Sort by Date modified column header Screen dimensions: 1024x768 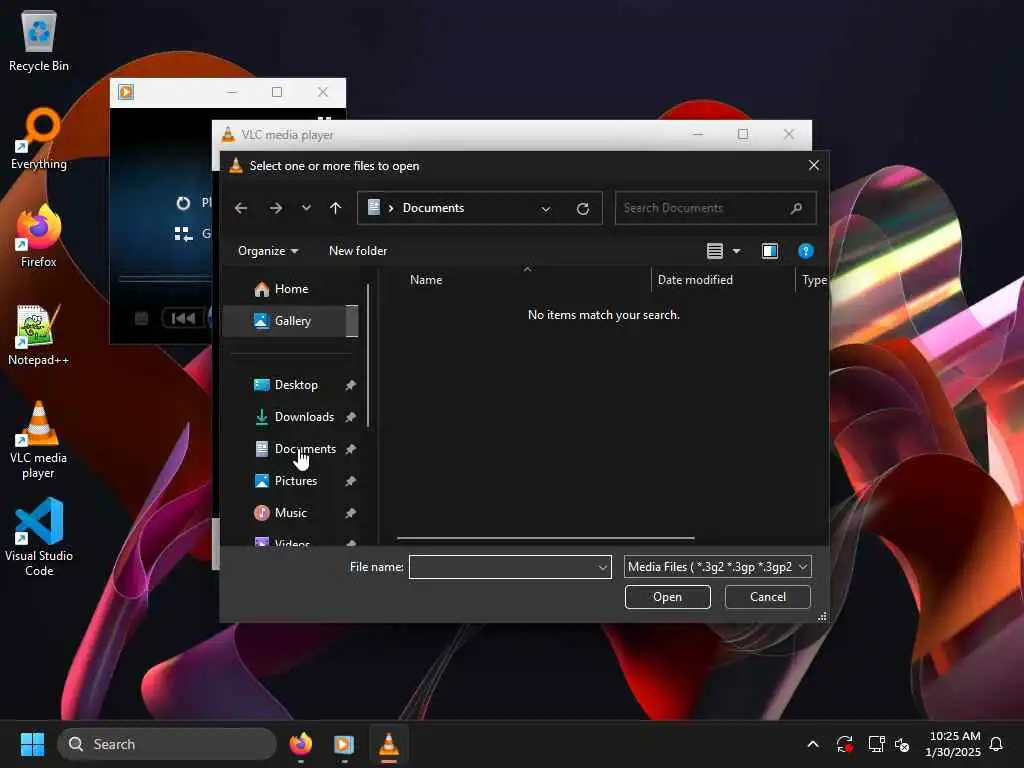pyautogui.click(x=695, y=280)
